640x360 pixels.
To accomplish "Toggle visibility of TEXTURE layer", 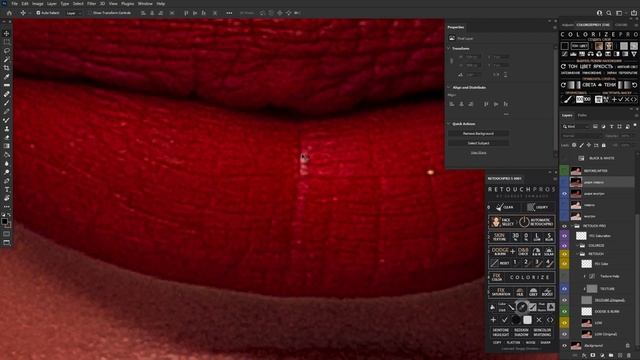I will pos(564,289).
